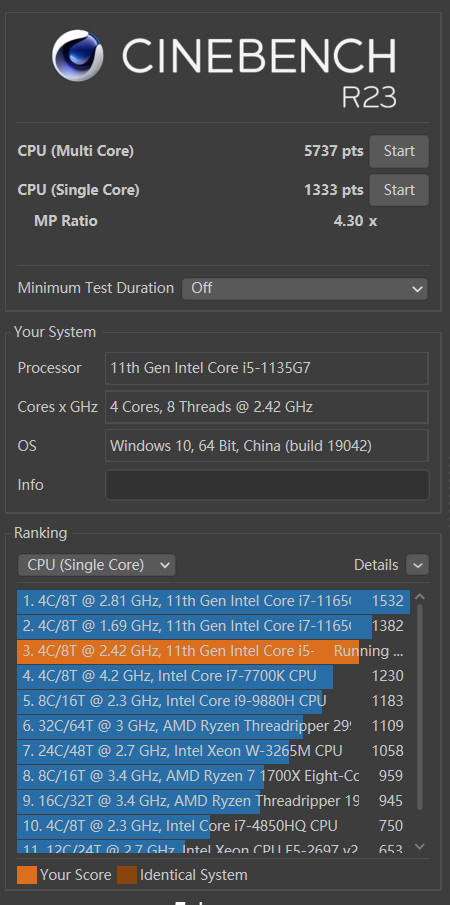
Task: Click the Info text field
Action: 267,485
